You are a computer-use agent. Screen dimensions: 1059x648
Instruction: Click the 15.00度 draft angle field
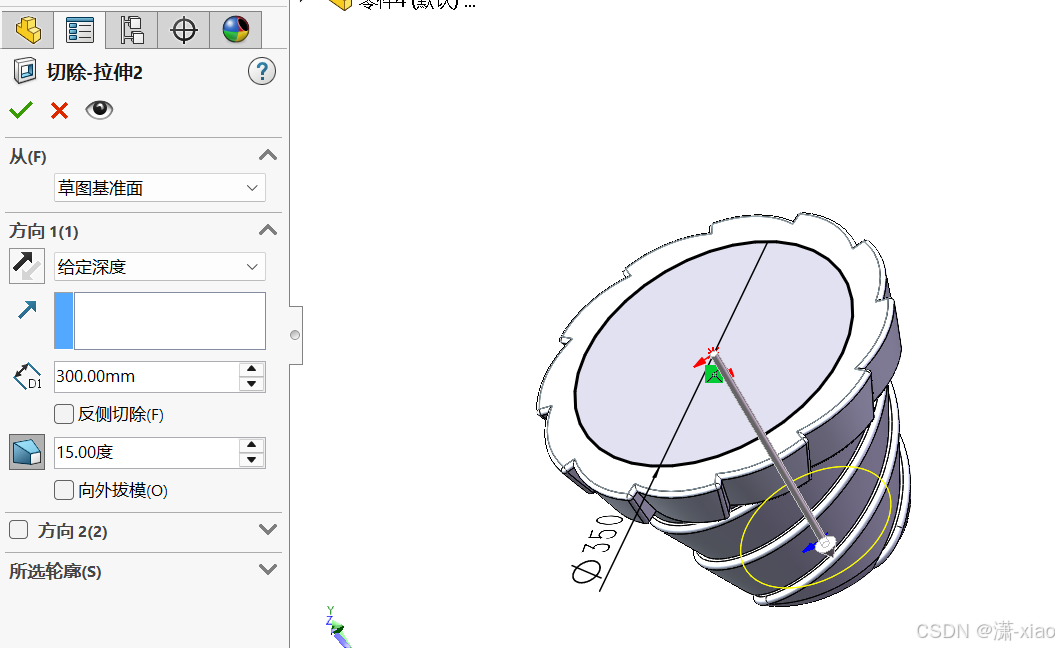147,452
